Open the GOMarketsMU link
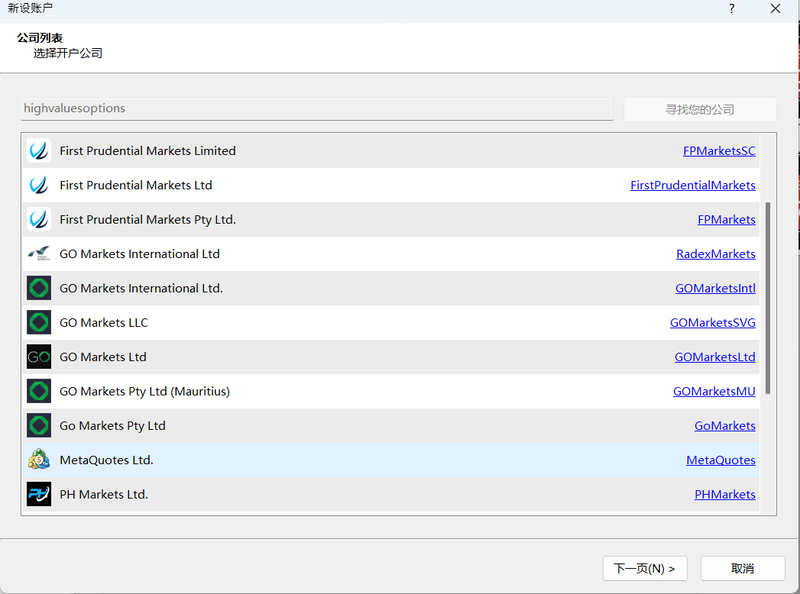800x594 pixels. [714, 391]
